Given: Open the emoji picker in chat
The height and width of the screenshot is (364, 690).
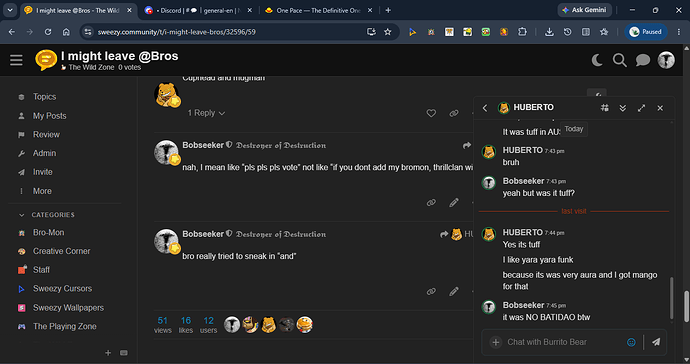Looking at the screenshot, I should point(631,342).
